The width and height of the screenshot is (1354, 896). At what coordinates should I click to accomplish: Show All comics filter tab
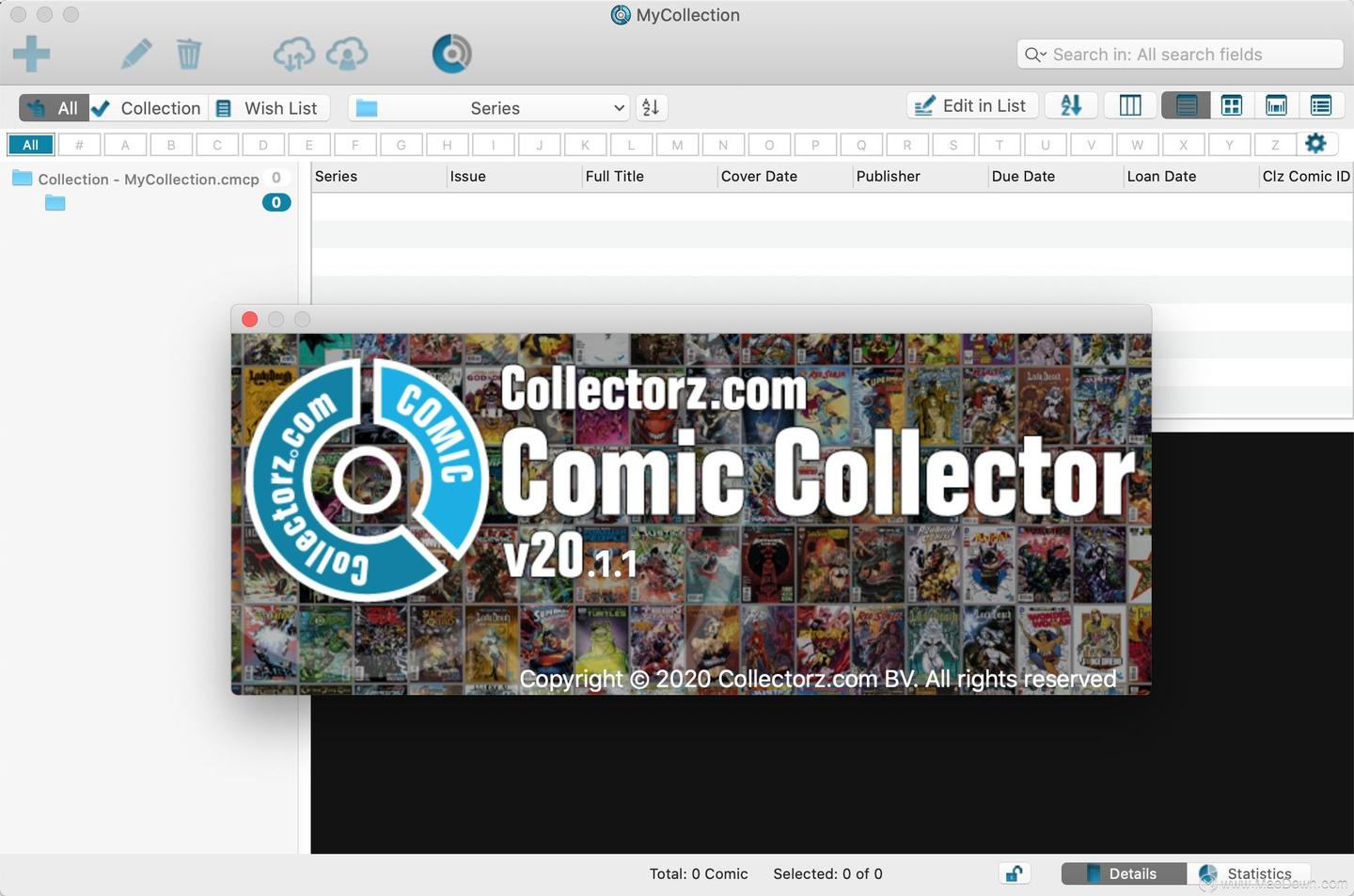(55, 108)
